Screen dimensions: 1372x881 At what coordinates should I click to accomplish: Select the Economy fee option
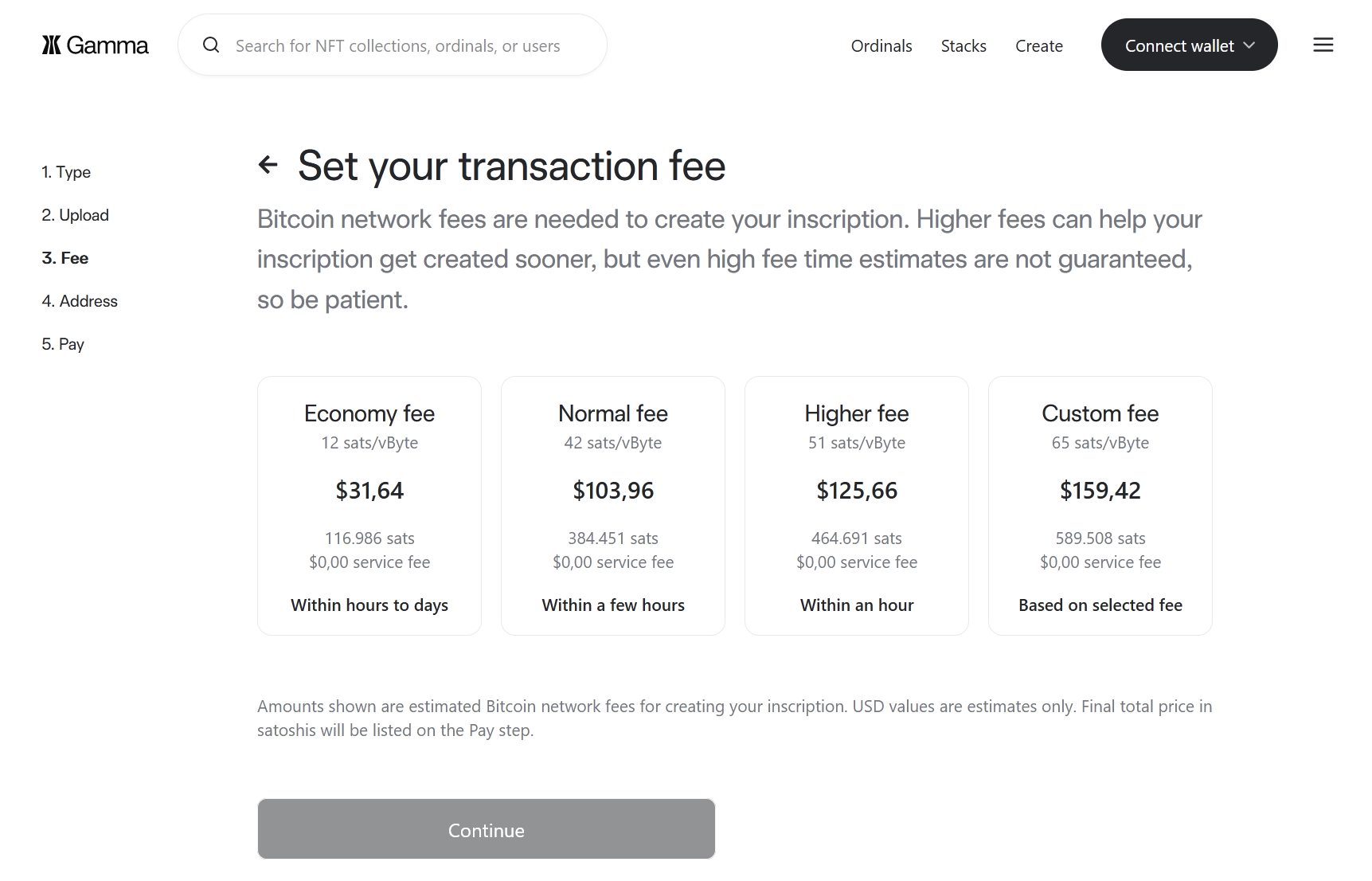tap(369, 505)
